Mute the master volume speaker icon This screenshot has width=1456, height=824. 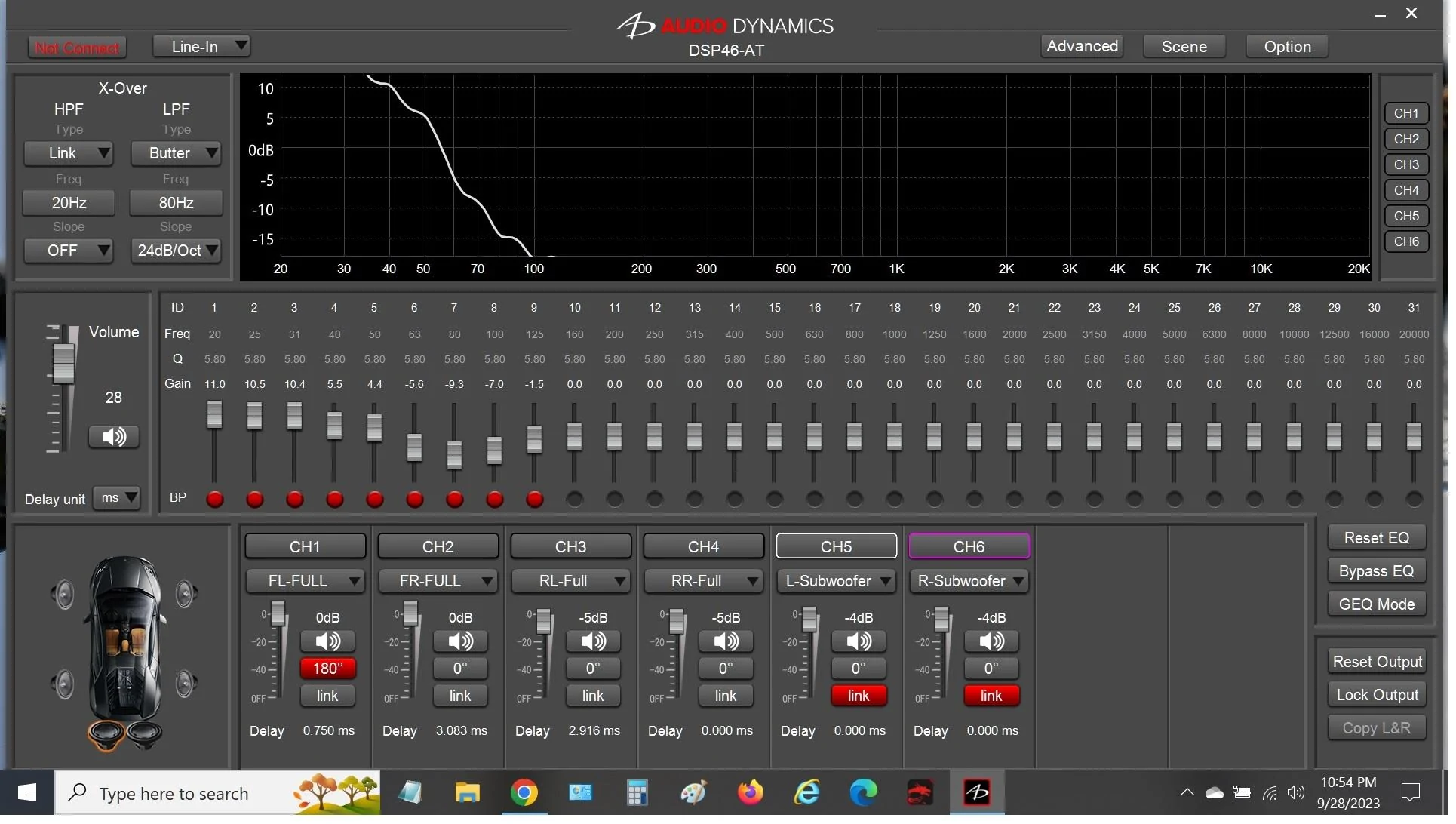tap(114, 438)
